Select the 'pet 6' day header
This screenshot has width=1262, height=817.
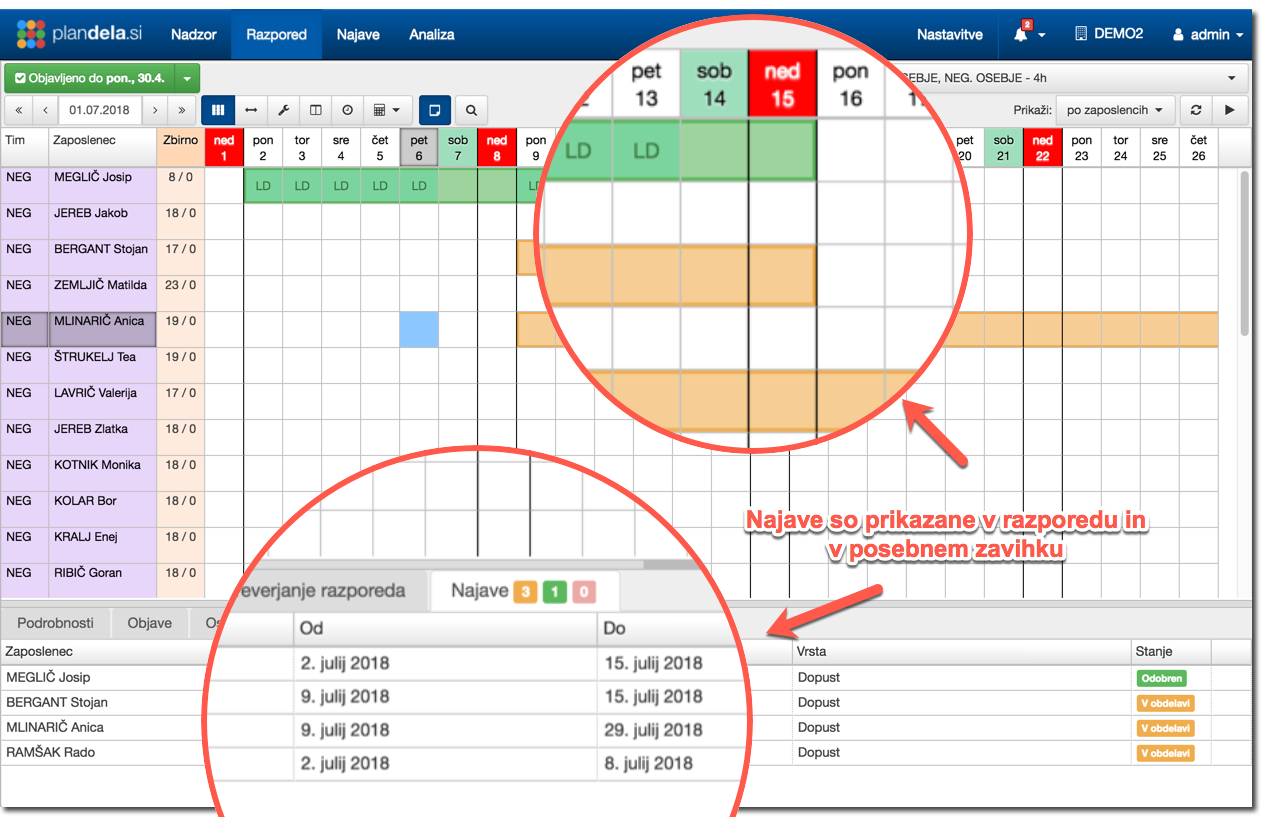[419, 148]
